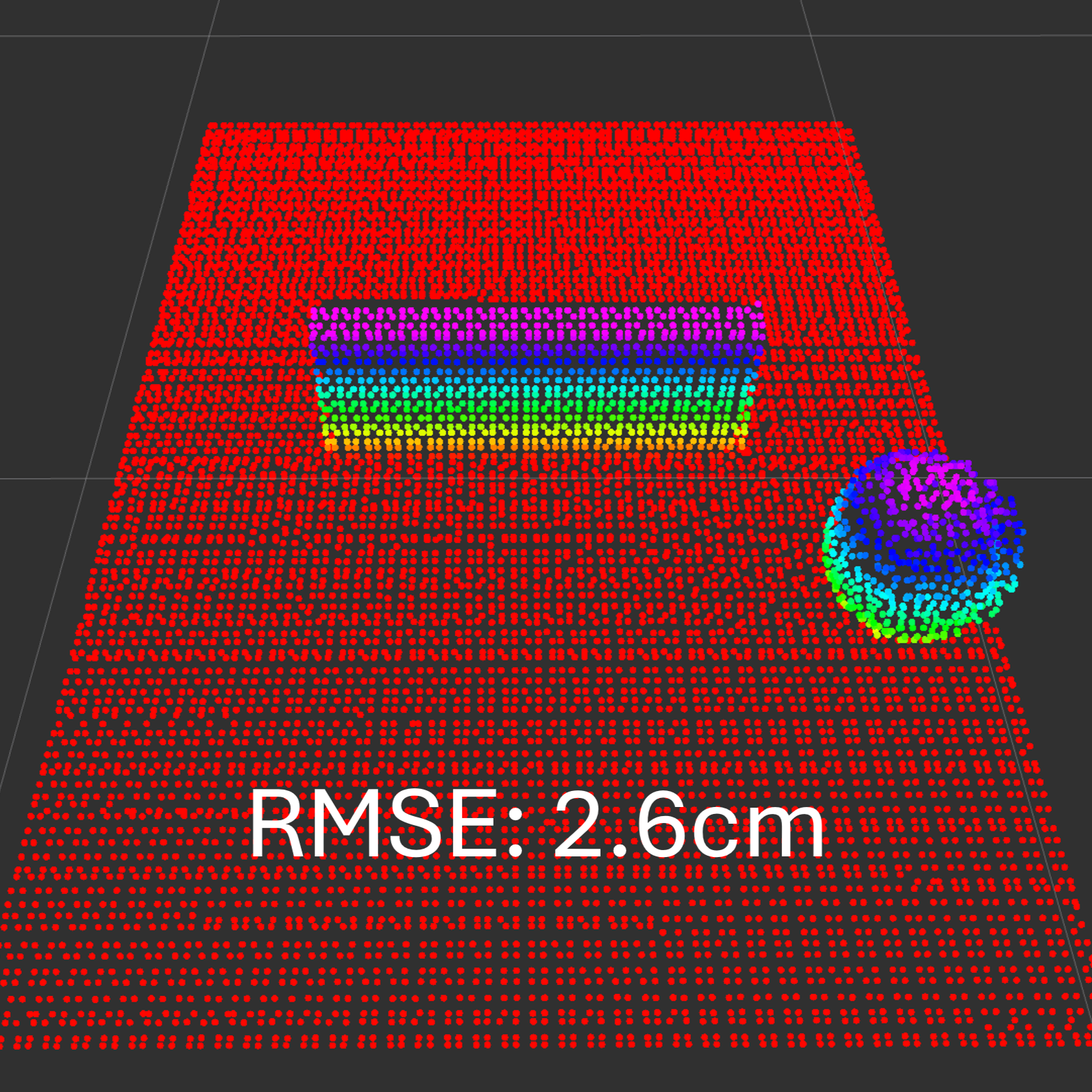Click the dark blue band on the box

535,358
